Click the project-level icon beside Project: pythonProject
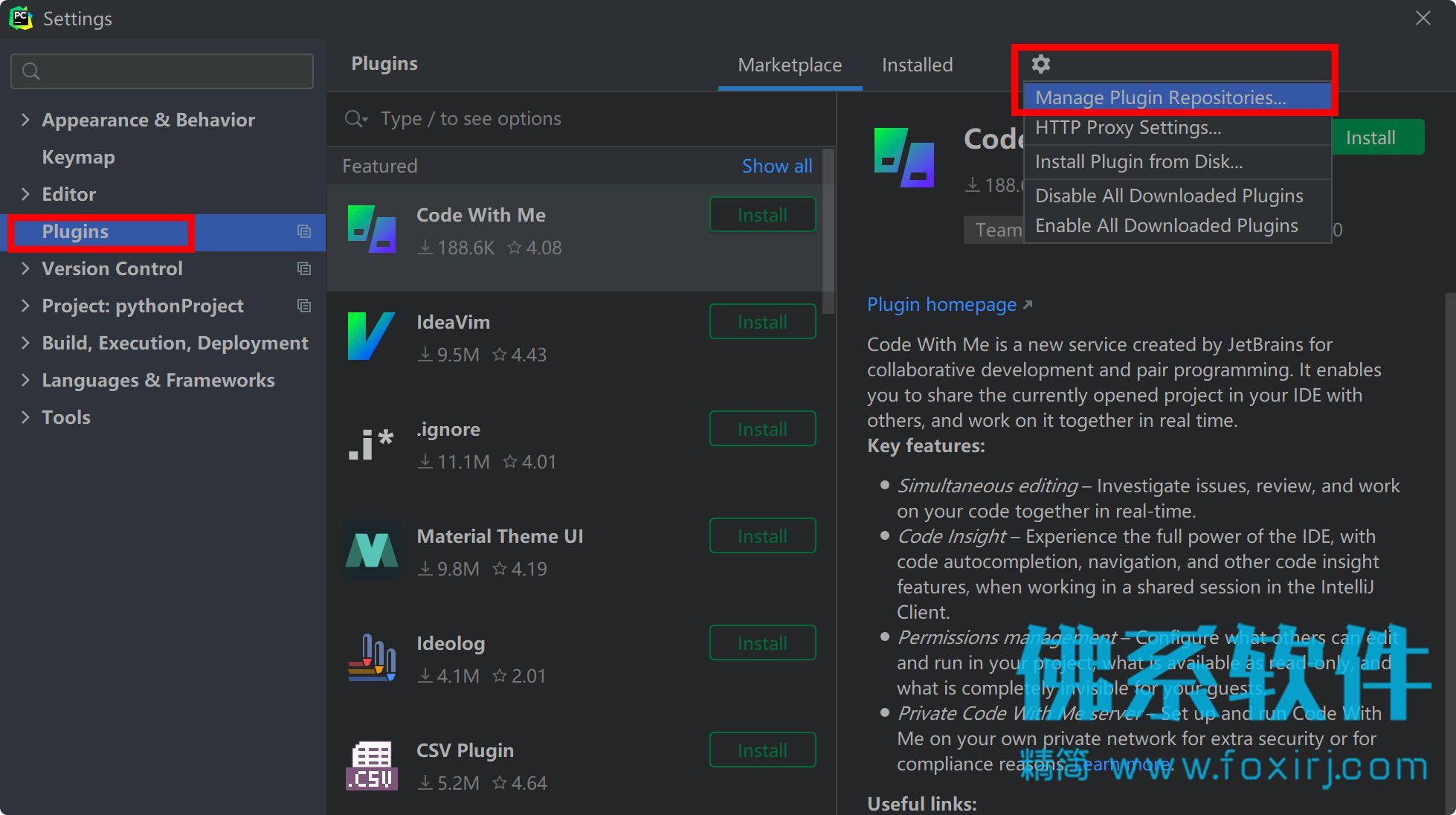 (304, 306)
